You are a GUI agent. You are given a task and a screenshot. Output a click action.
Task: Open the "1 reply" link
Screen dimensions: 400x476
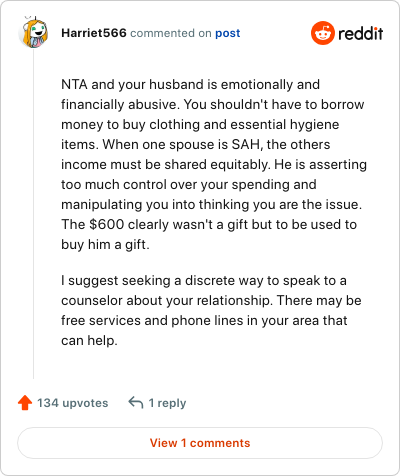(167, 403)
